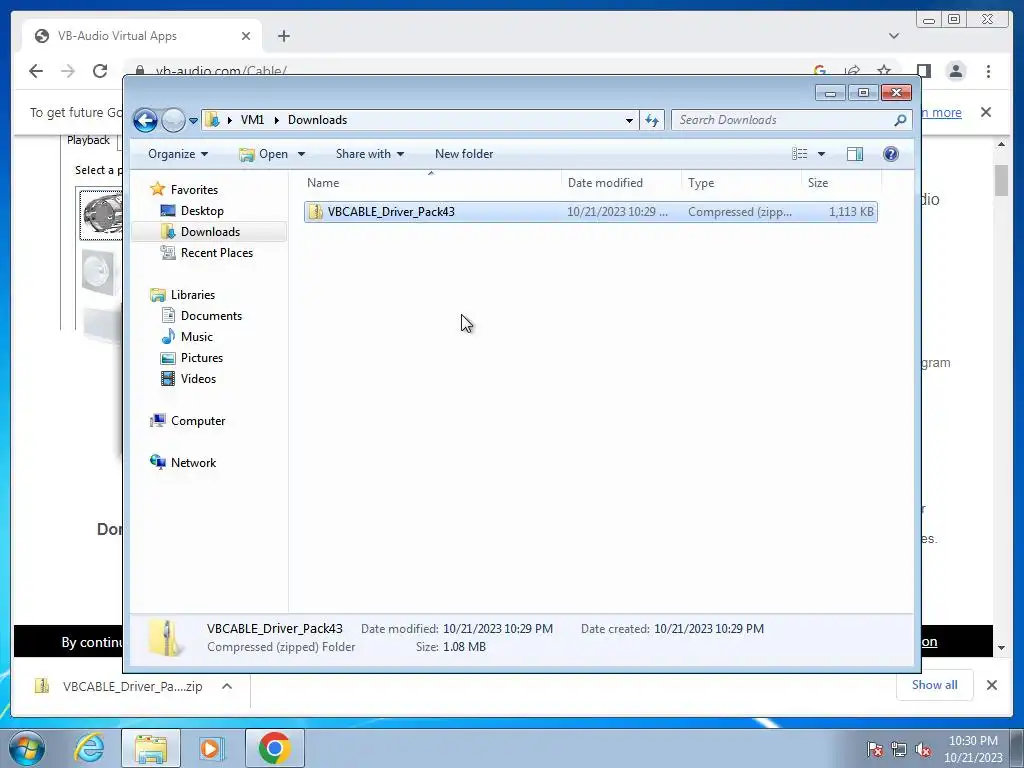This screenshot has width=1024, height=768.
Task: Dismiss the Chrome info bar
Action: point(986,112)
